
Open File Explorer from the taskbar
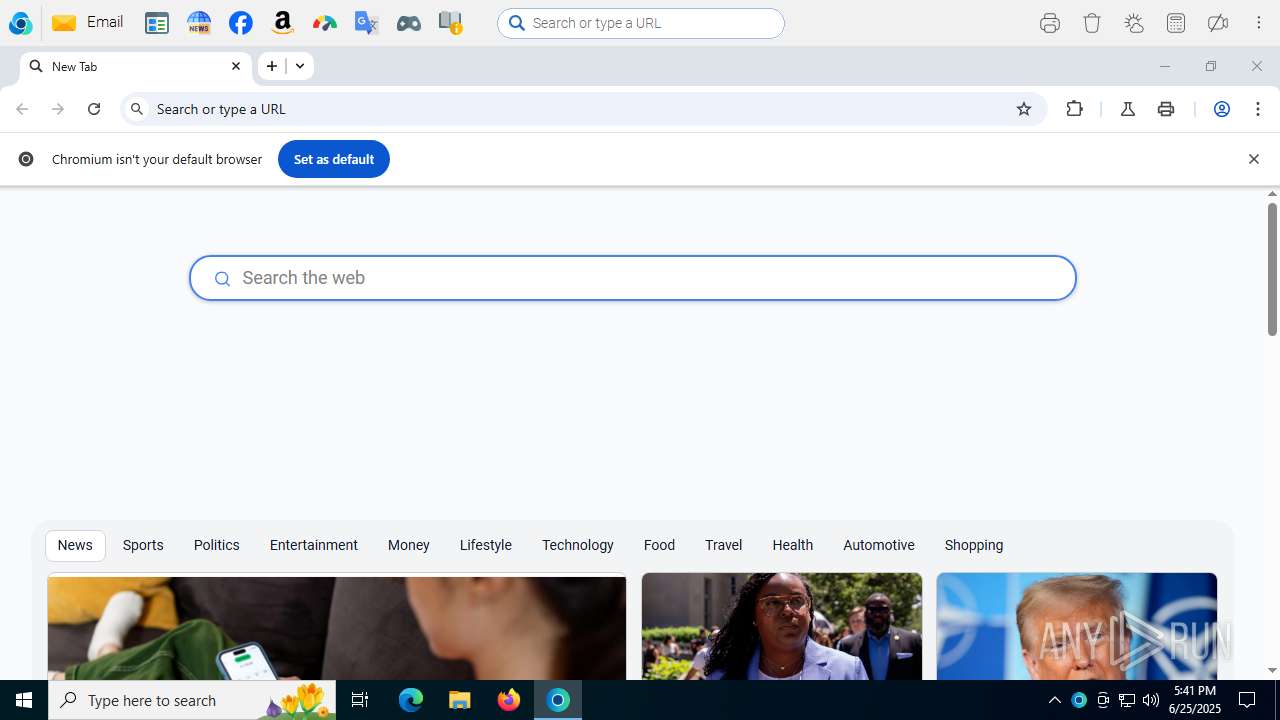tap(459, 700)
